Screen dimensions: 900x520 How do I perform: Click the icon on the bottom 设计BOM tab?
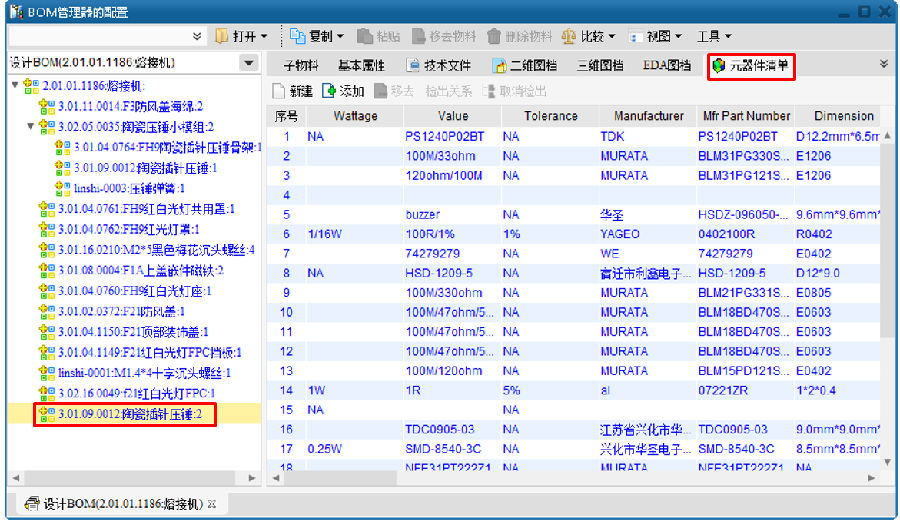[x=32, y=504]
